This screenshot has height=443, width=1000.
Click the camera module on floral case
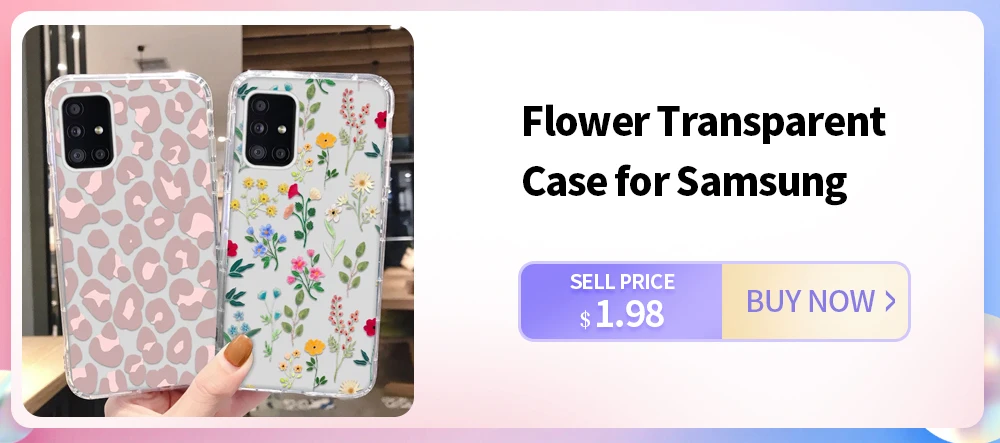click(270, 129)
